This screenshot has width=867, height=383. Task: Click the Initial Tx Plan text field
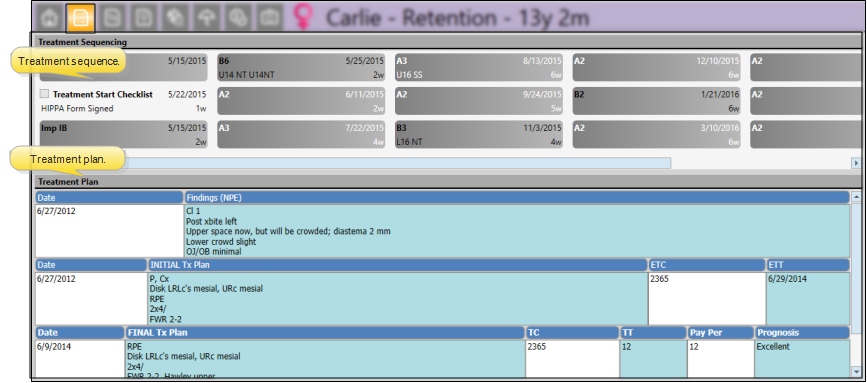(x=398, y=299)
